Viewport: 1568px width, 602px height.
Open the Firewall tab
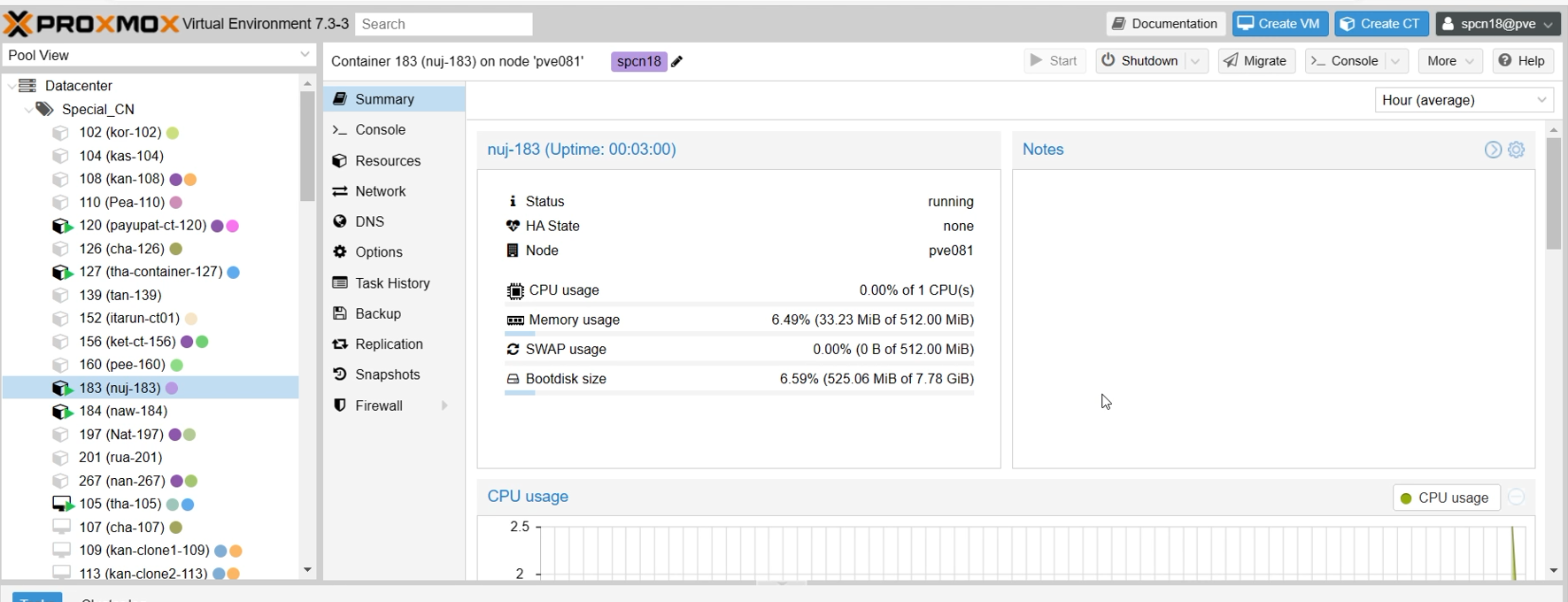394,405
